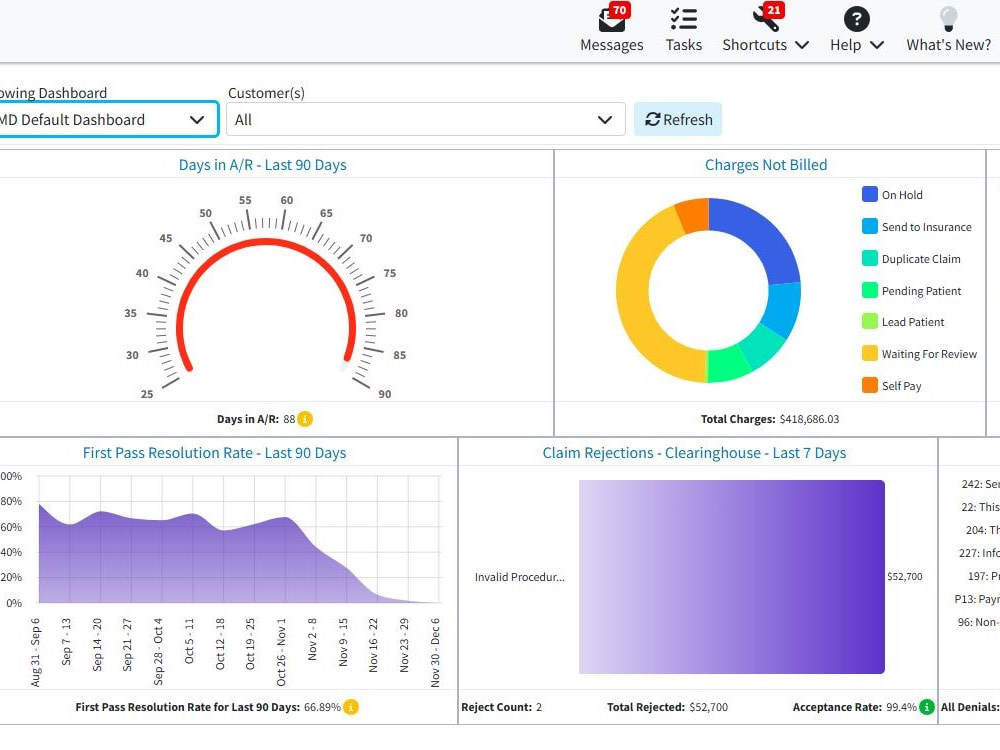Toggle Send to Insurance legend swatch
This screenshot has height=750, width=1000.
point(869,226)
